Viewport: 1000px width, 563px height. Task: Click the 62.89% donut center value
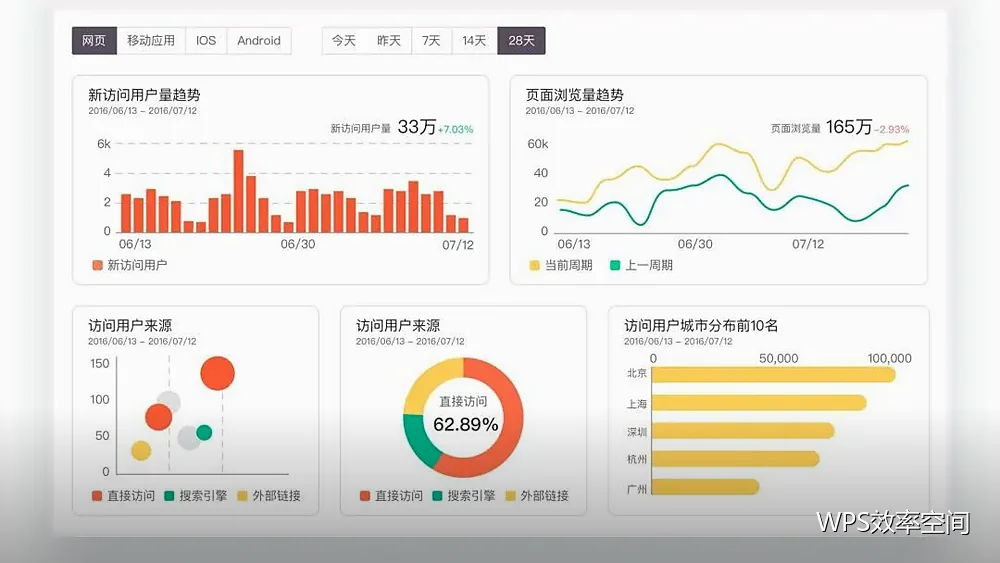466,424
